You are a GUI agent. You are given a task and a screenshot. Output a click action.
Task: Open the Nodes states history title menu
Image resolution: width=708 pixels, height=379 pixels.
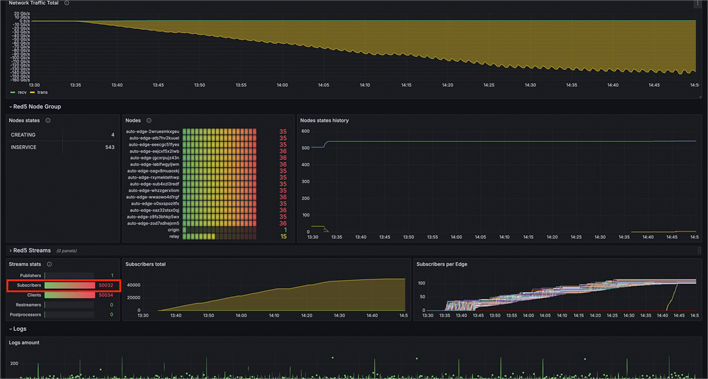(324, 121)
